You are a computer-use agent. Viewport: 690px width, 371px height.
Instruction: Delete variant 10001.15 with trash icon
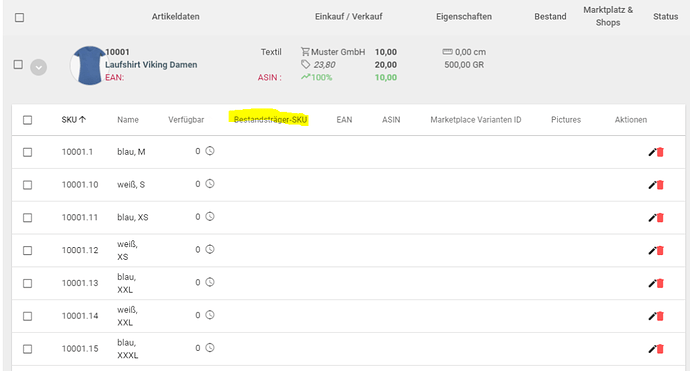pos(660,349)
